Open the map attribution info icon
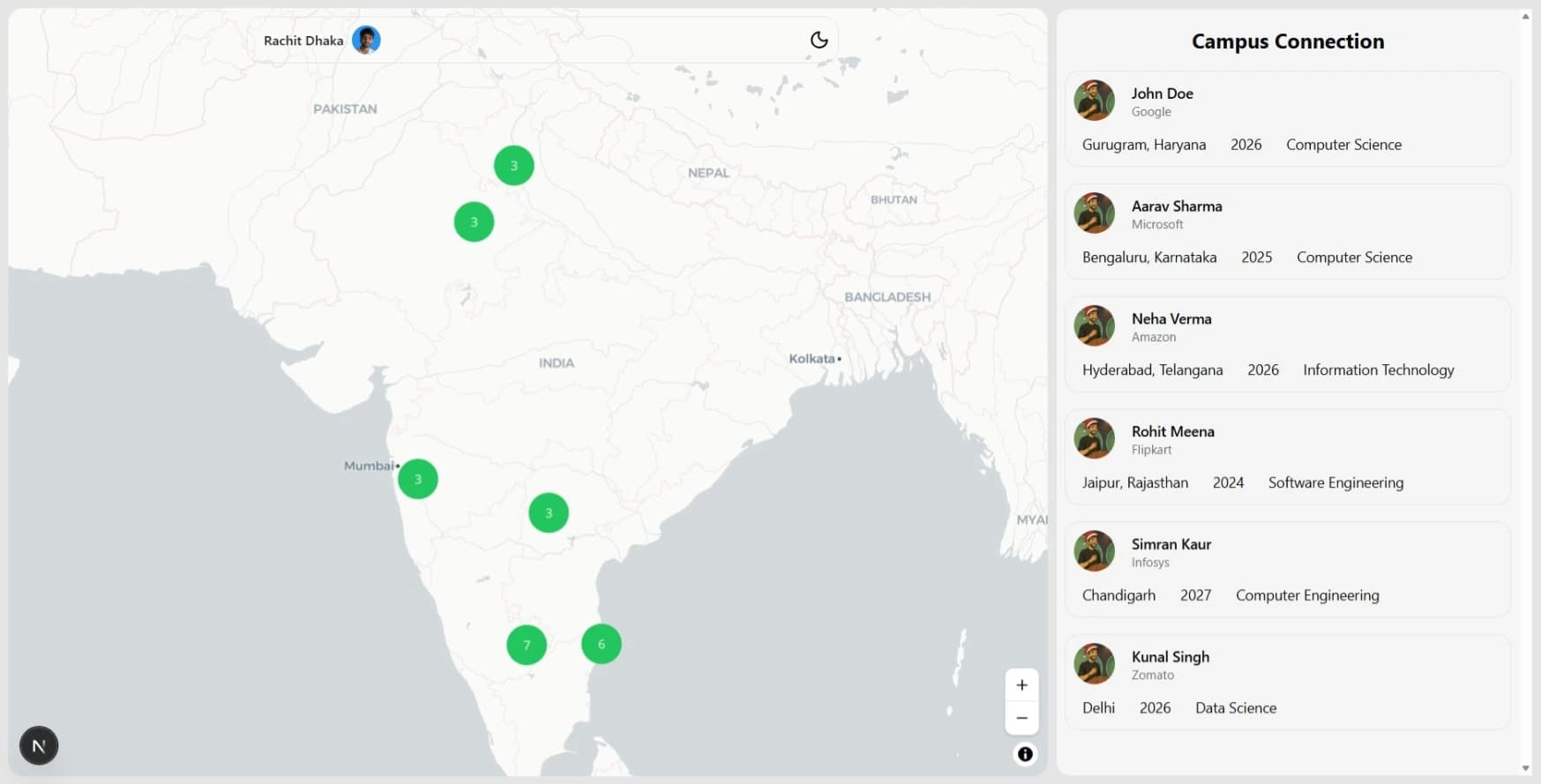The width and height of the screenshot is (1541, 784). click(1025, 754)
